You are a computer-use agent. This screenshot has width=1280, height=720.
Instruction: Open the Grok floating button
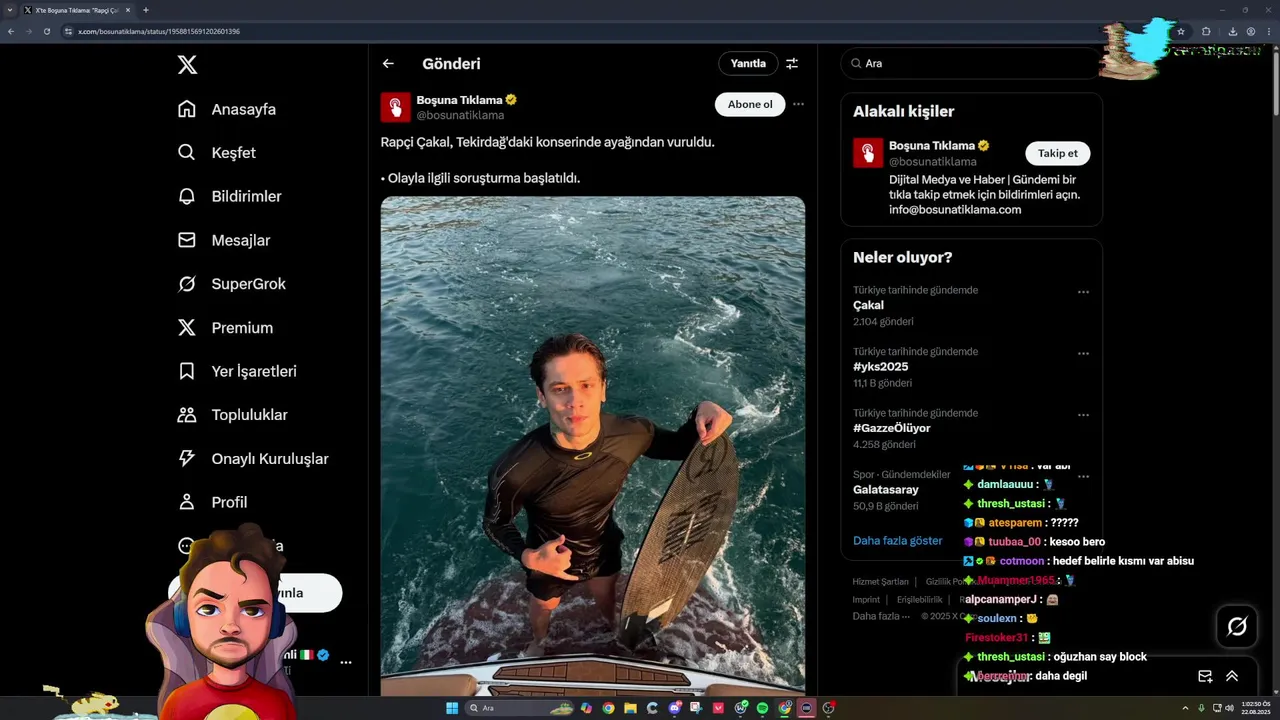click(1237, 627)
